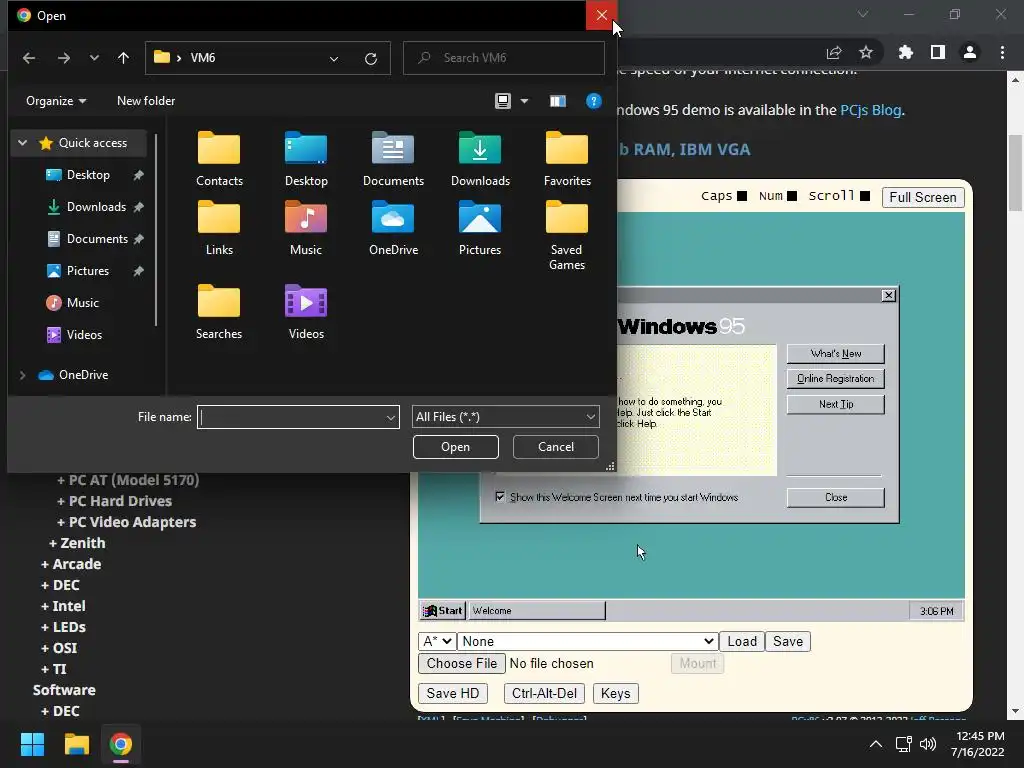
Task: Open the dialog Help icon
Action: [594, 101]
